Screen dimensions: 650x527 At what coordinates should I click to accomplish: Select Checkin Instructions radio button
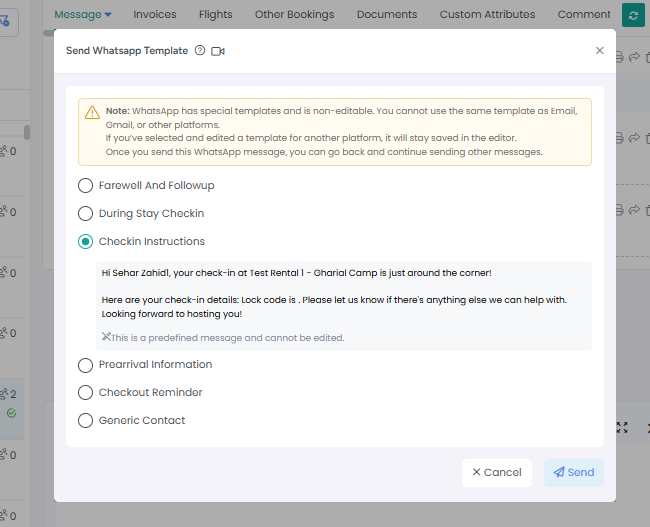tap(85, 241)
